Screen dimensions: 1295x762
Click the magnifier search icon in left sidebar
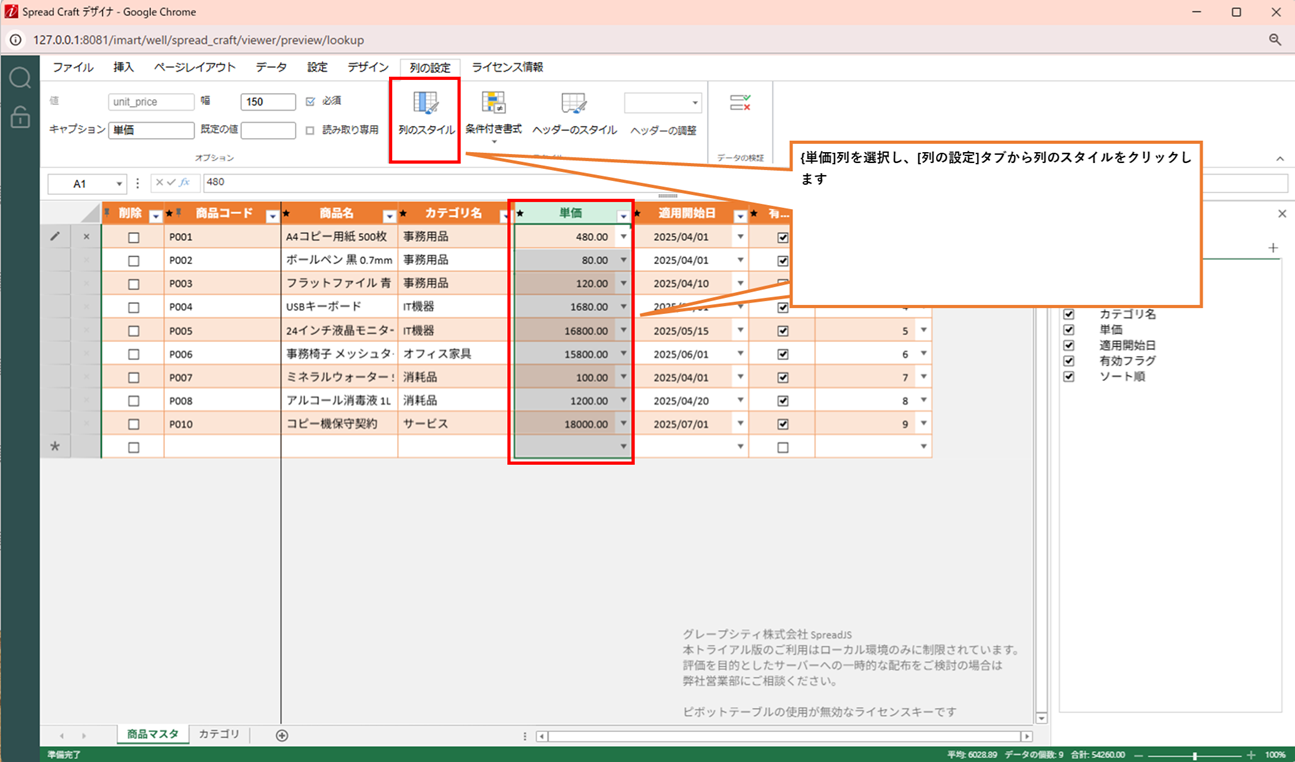tap(20, 79)
